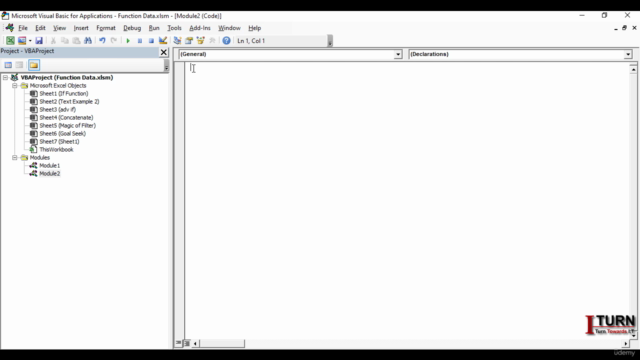Open the Object Browser icon

[200, 40]
